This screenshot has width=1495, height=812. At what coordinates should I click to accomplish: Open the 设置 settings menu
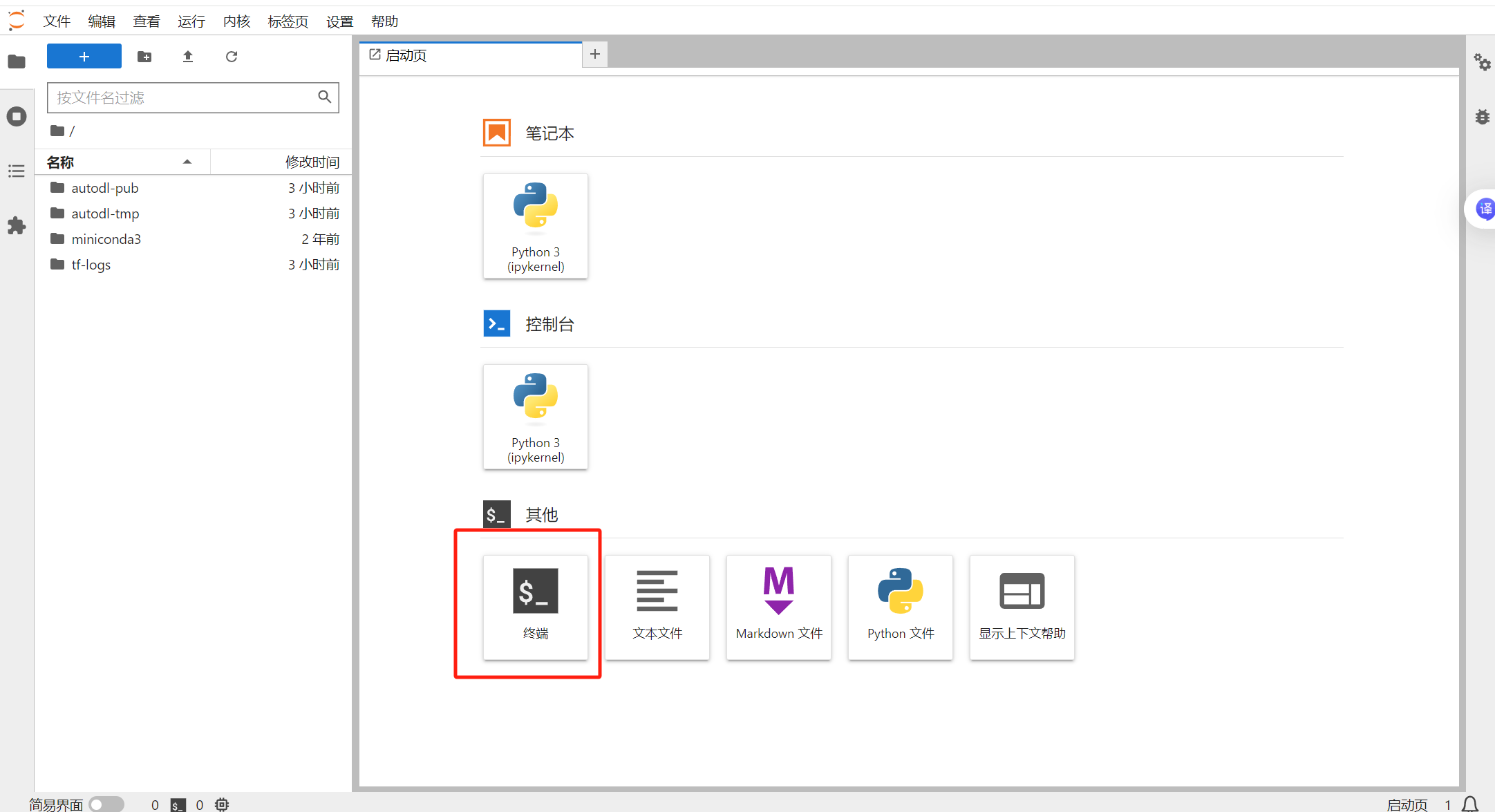coord(339,21)
